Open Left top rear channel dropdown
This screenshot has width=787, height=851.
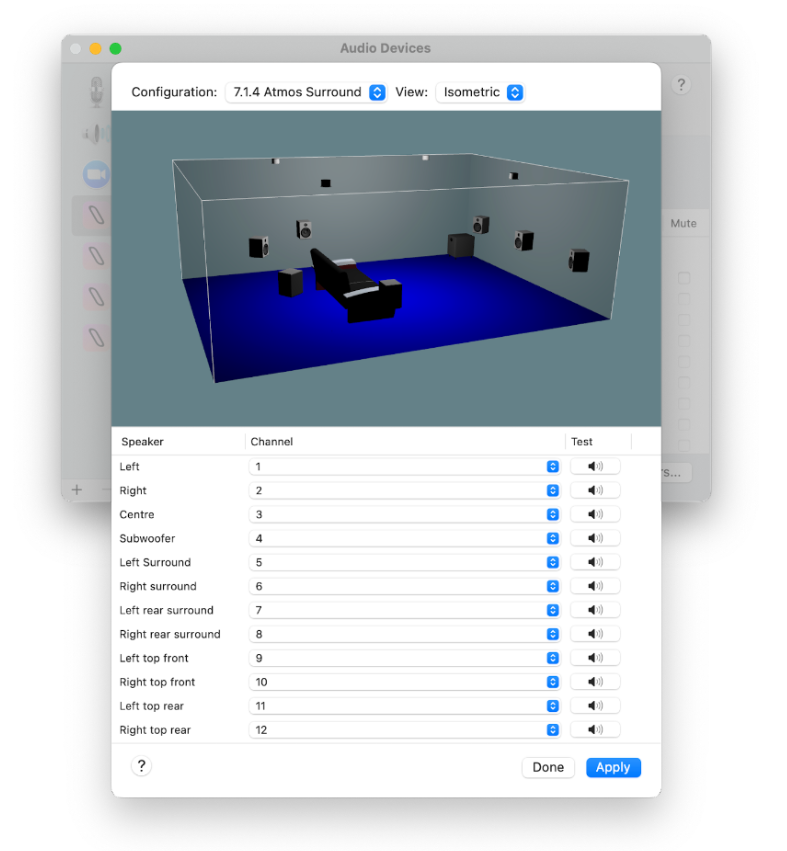click(404, 706)
